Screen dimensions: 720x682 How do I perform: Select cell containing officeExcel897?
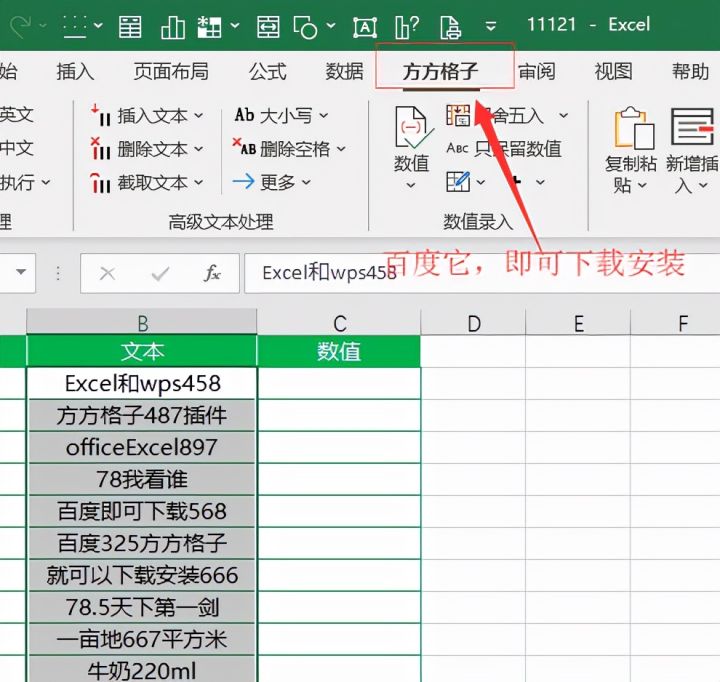point(142,447)
